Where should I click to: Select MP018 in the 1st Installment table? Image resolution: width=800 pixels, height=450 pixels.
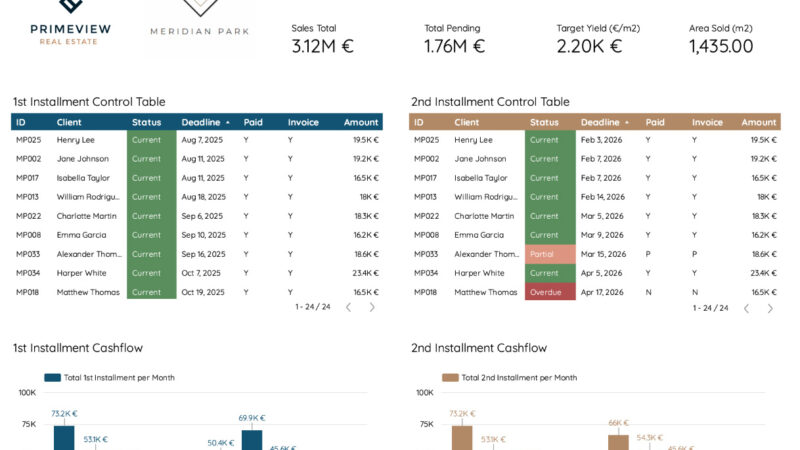coord(28,292)
